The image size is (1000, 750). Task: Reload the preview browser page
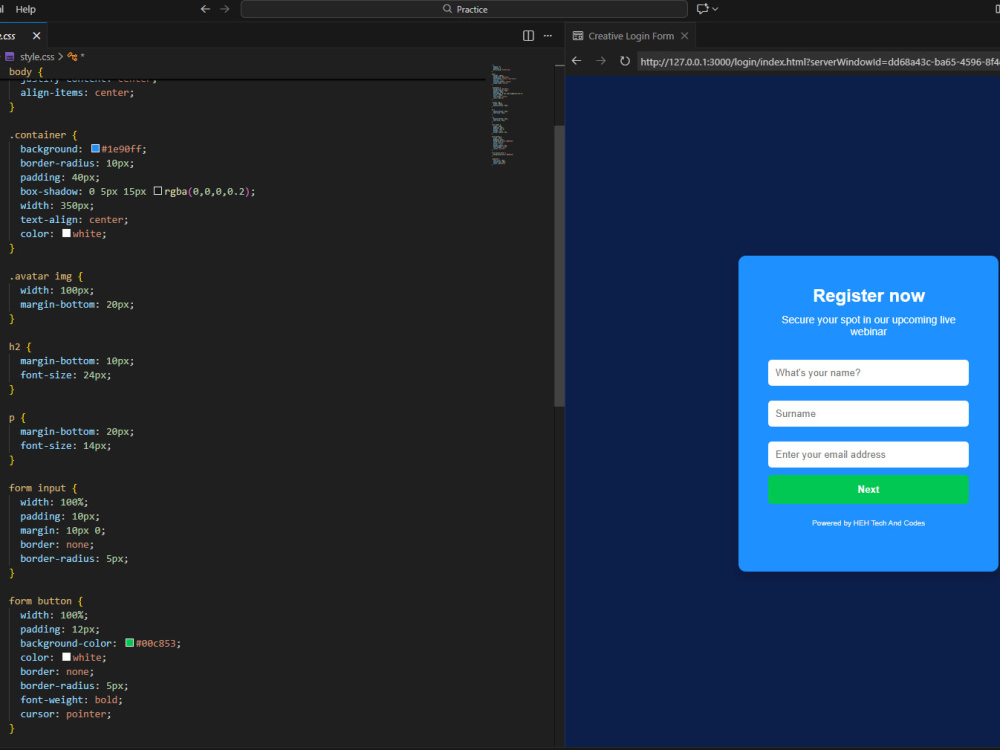tap(625, 61)
